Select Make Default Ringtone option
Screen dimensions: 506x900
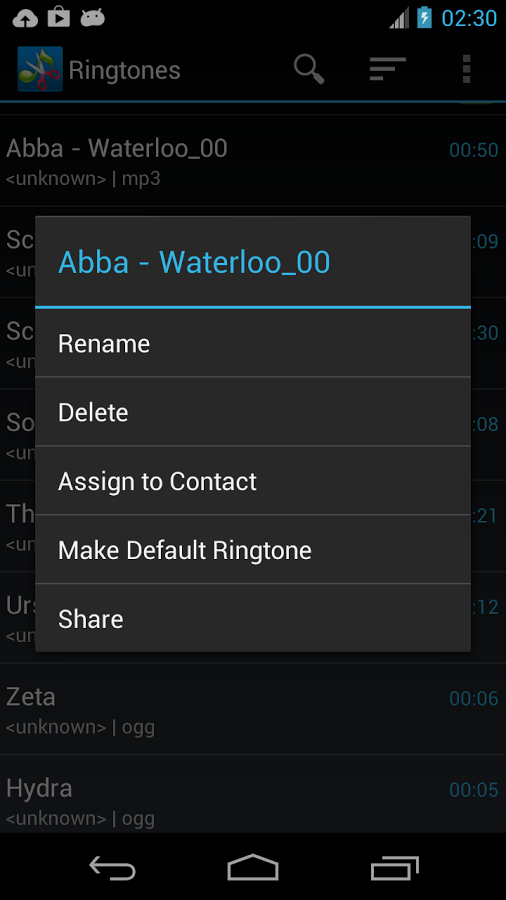[253, 550]
